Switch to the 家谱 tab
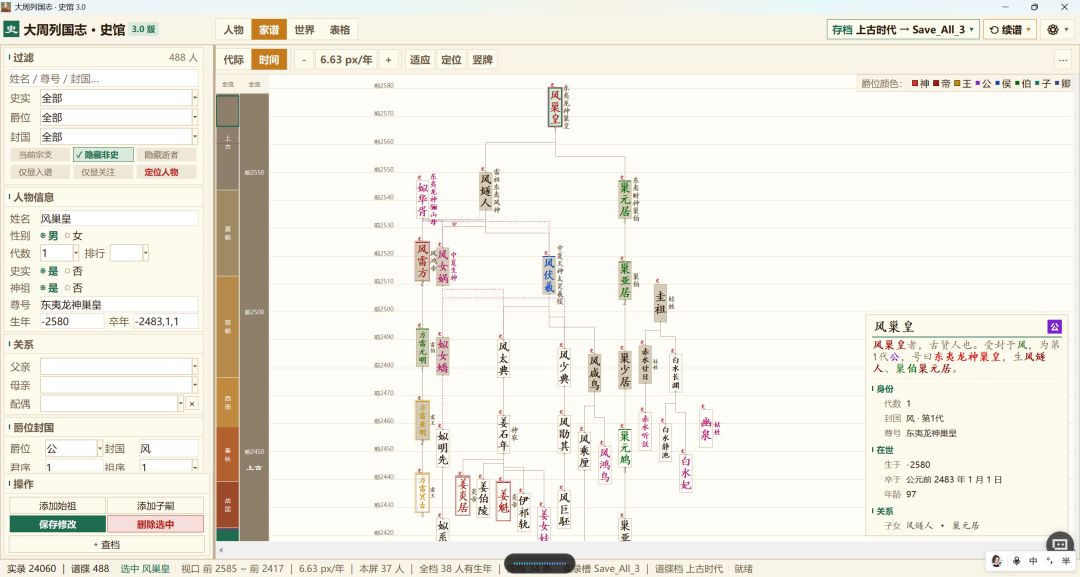This screenshot has height=577, width=1080. tap(269, 30)
